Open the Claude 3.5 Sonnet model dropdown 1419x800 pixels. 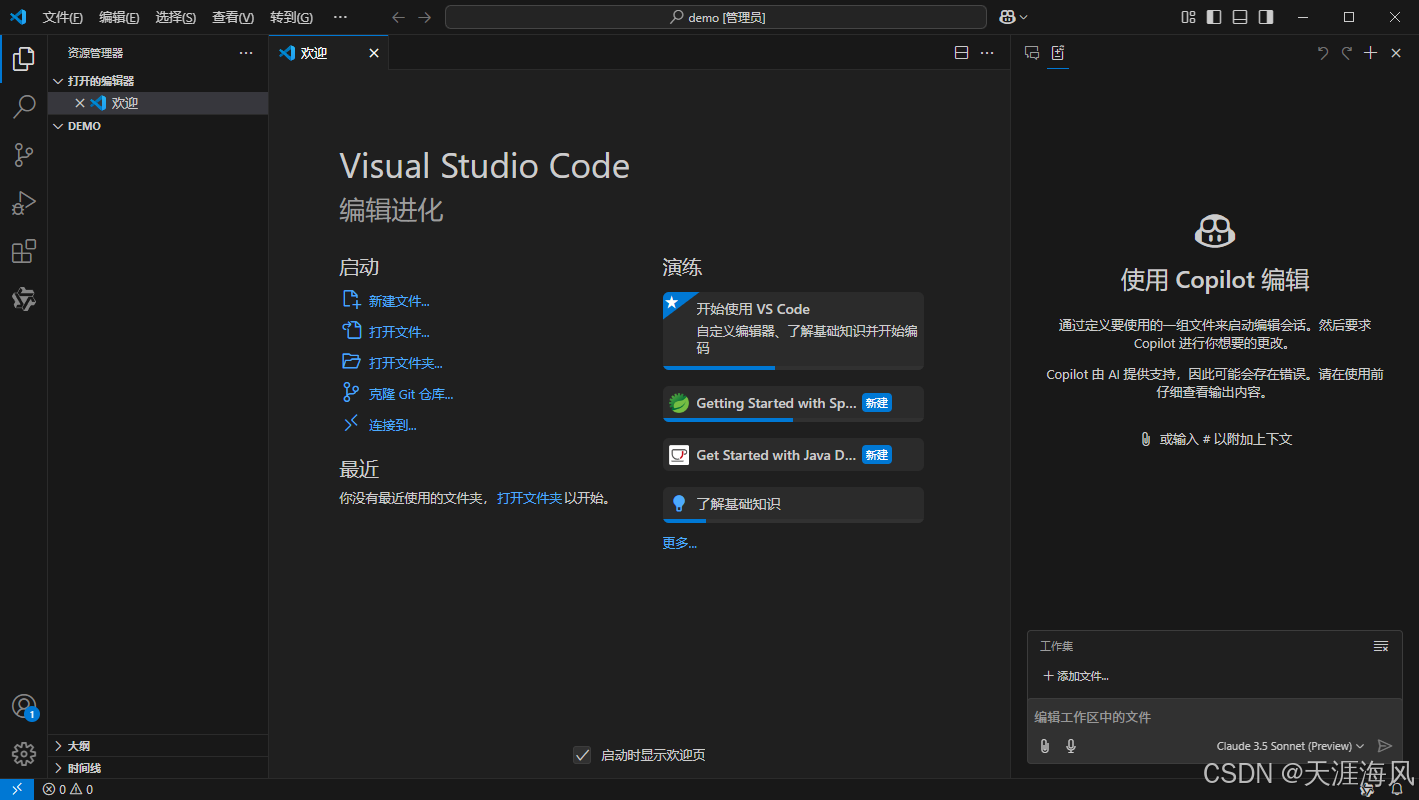point(1290,746)
